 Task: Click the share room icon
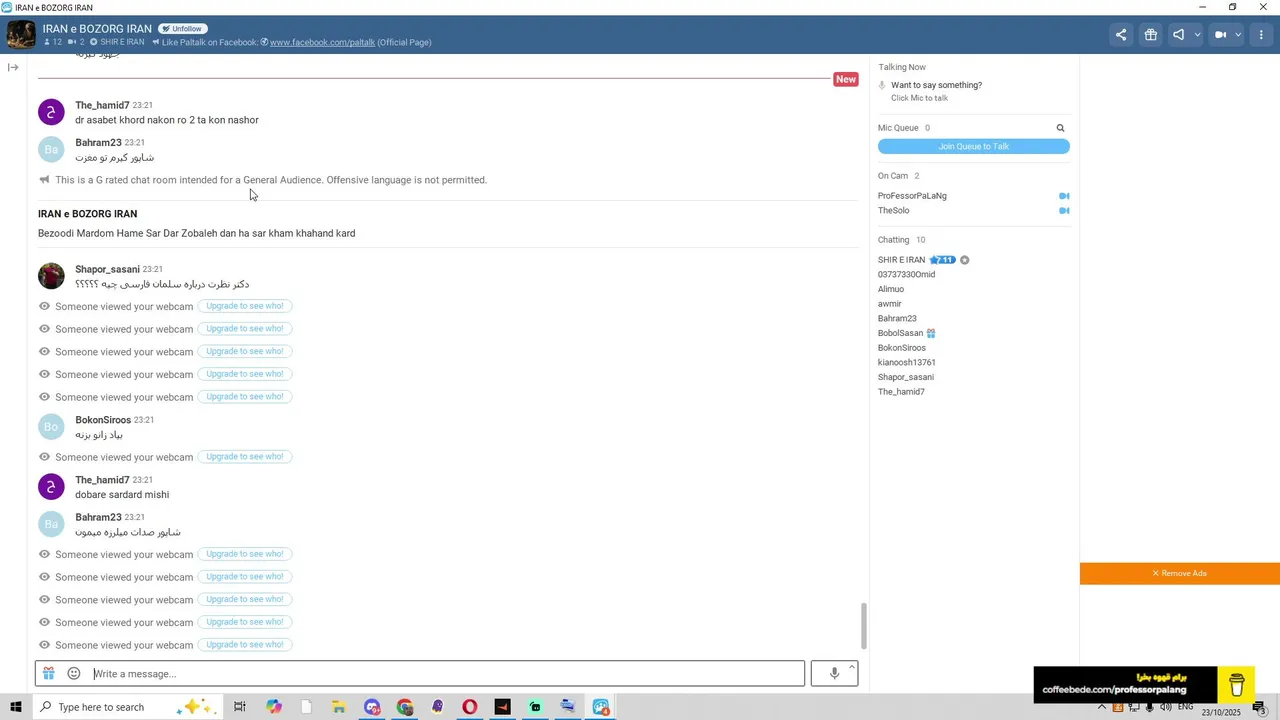tap(1121, 35)
